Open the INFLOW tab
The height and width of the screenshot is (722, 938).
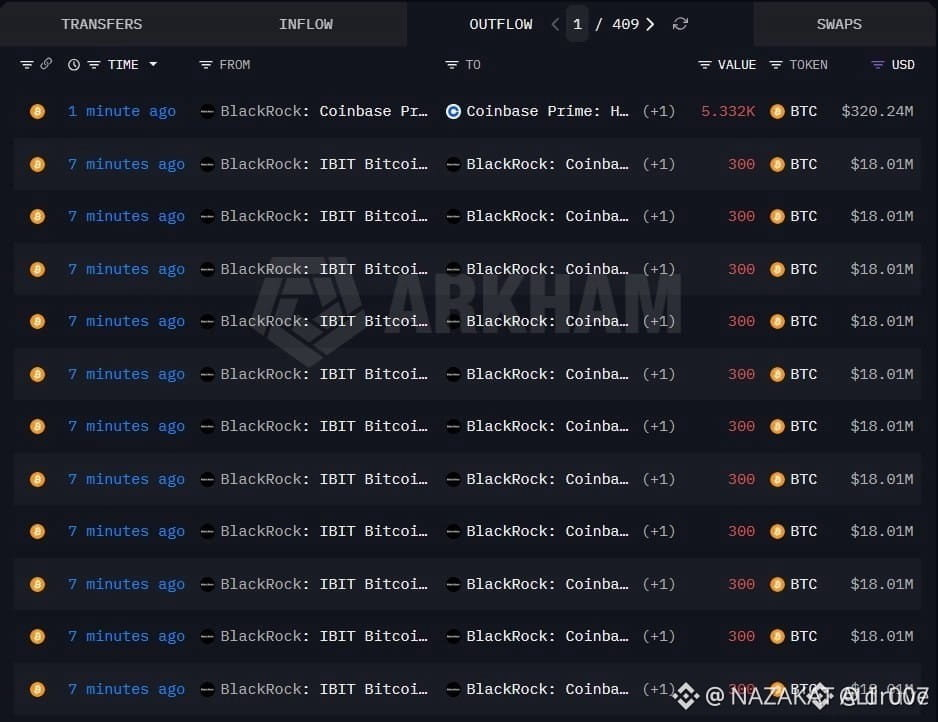tap(306, 24)
